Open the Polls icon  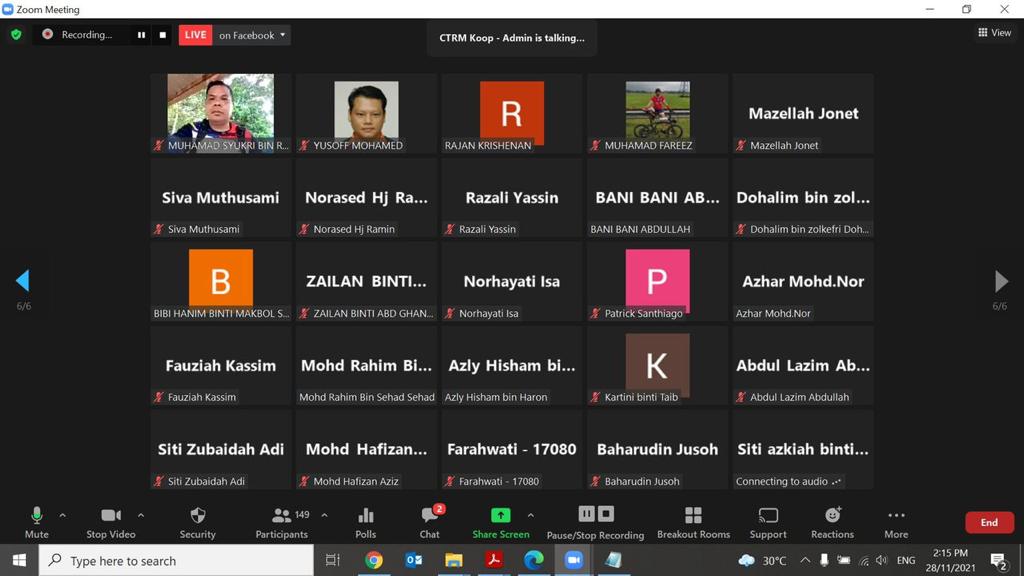[x=366, y=521]
